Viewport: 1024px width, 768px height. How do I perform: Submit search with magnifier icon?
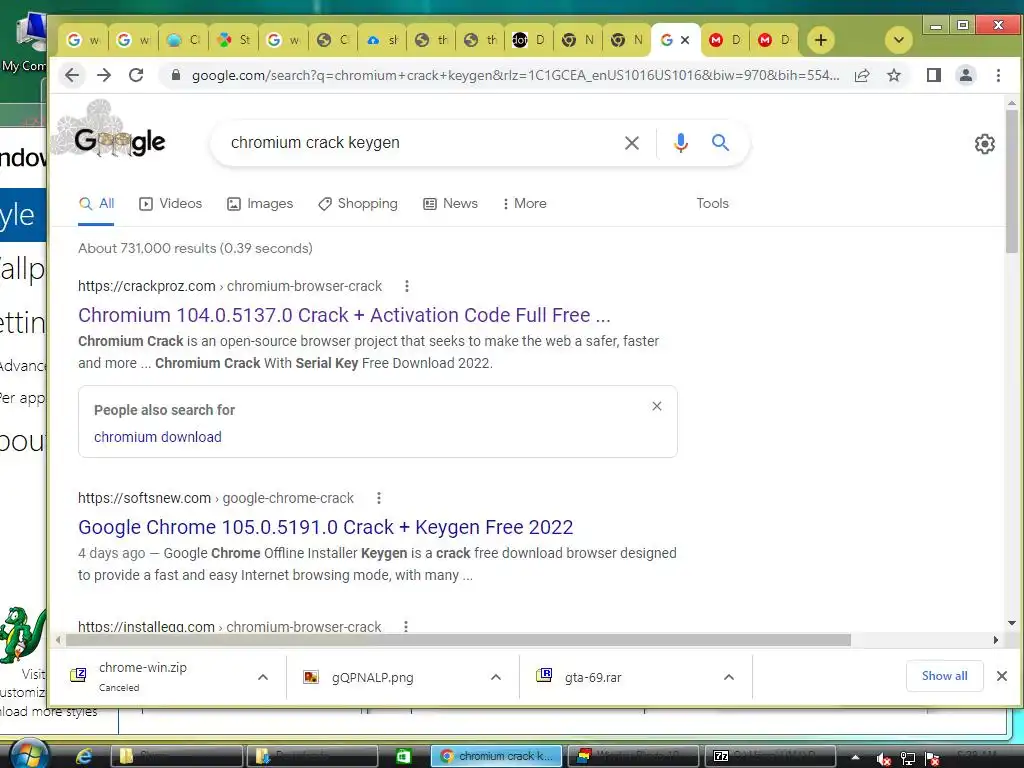click(x=720, y=142)
